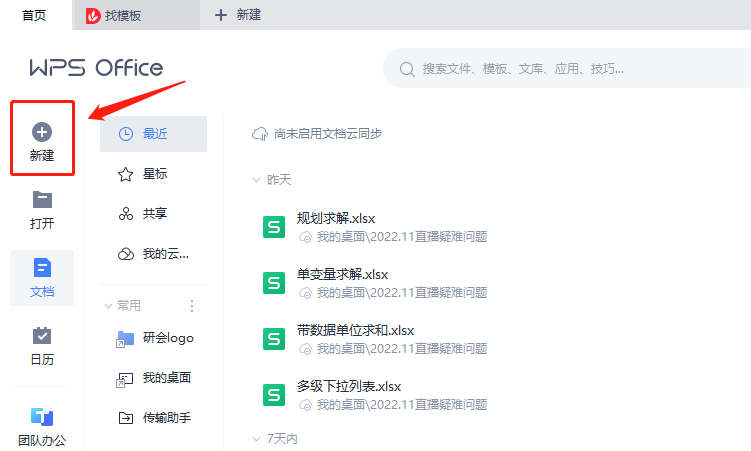The height and width of the screenshot is (451, 751).
Task: Click the 新建 plus icon in sidebar
Action: tap(41, 131)
